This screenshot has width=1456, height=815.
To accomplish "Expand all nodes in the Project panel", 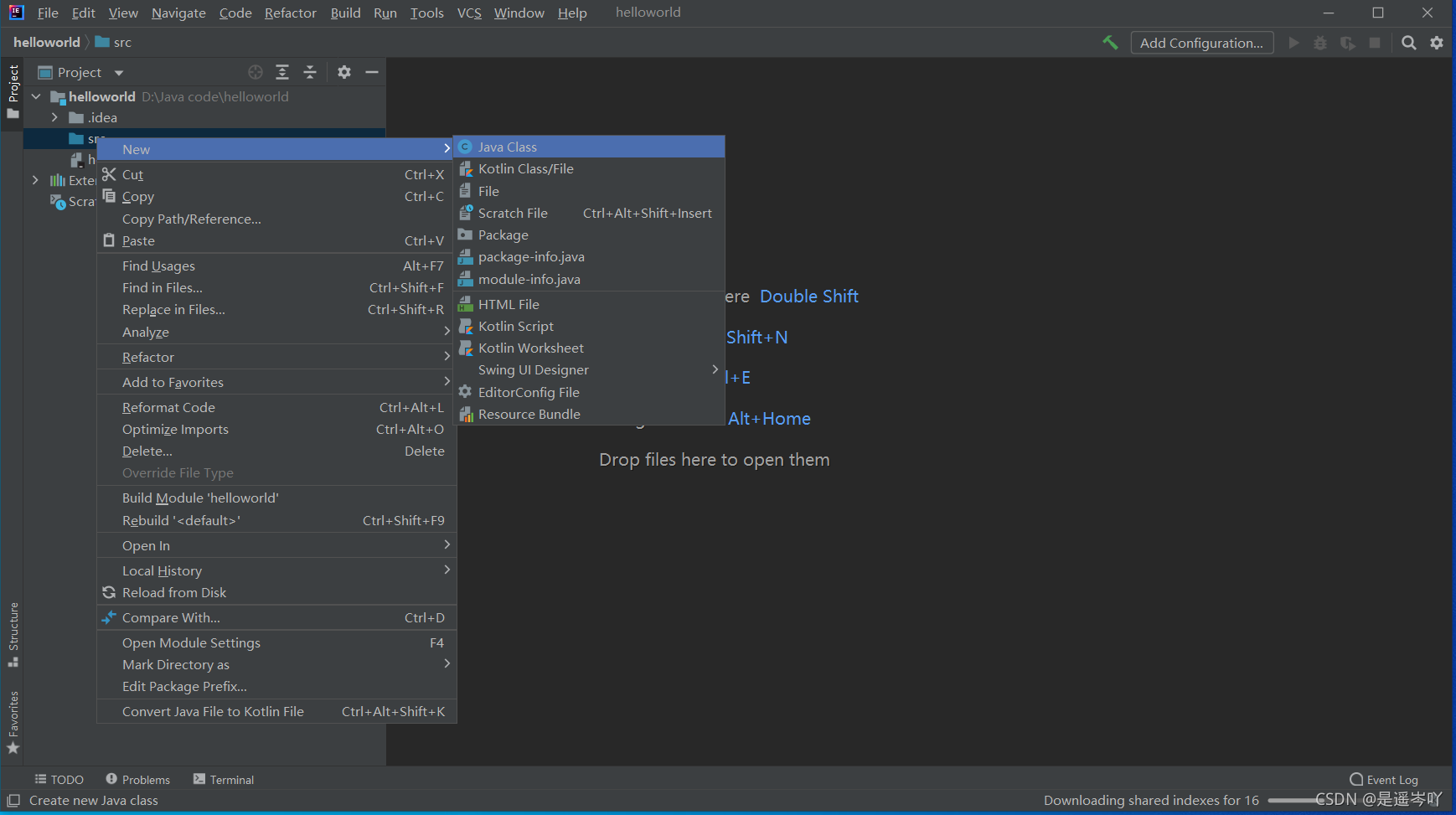I will click(x=282, y=72).
